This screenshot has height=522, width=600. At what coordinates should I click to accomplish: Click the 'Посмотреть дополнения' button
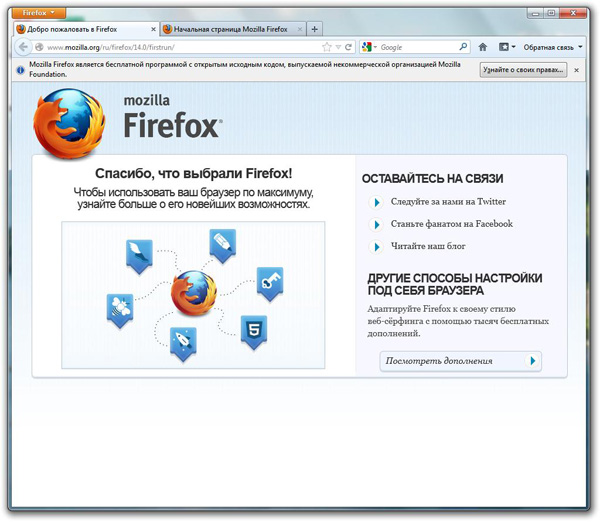pyautogui.click(x=460, y=361)
